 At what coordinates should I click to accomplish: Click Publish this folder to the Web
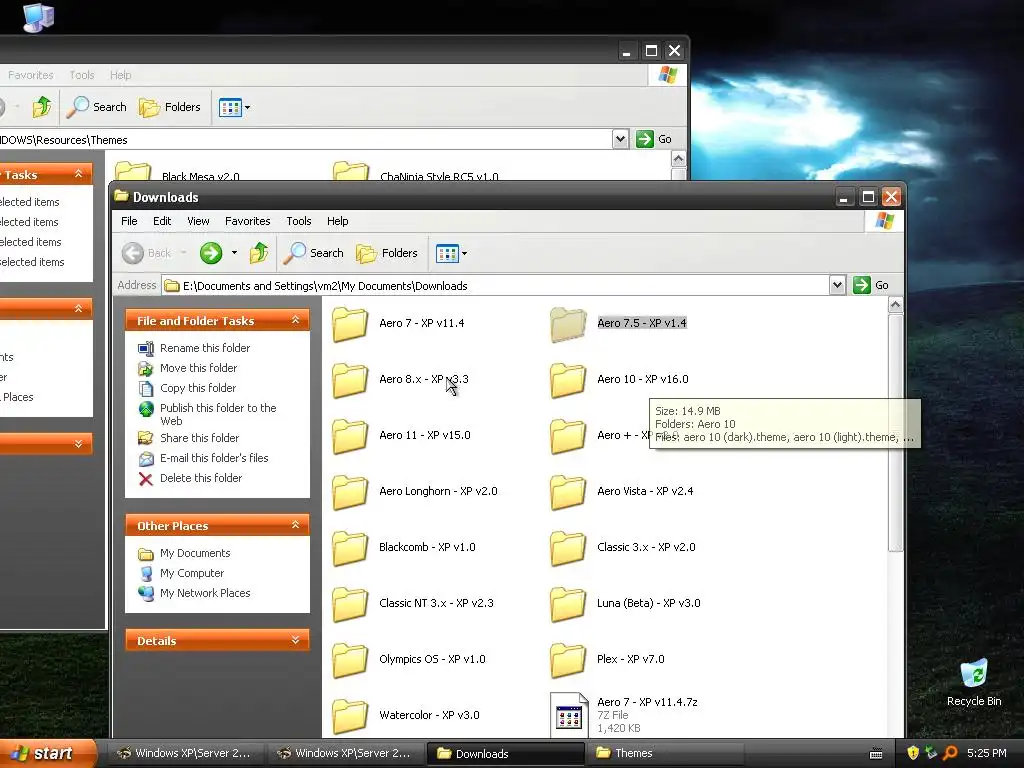pos(218,414)
